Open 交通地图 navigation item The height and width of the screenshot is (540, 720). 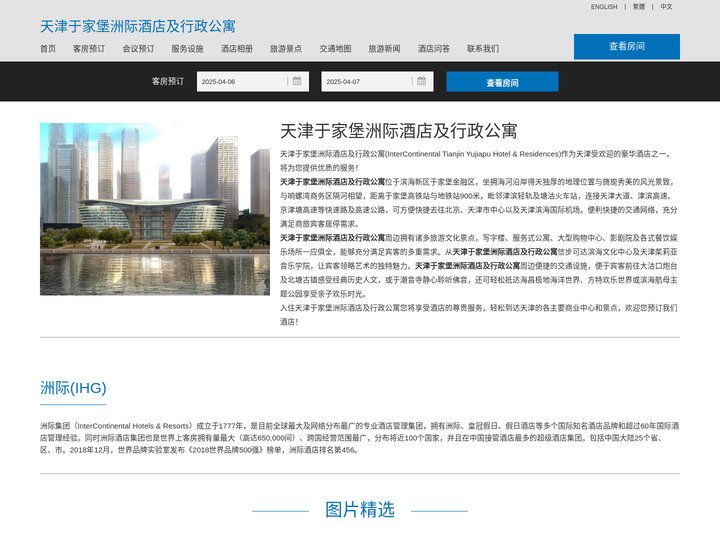(x=336, y=49)
